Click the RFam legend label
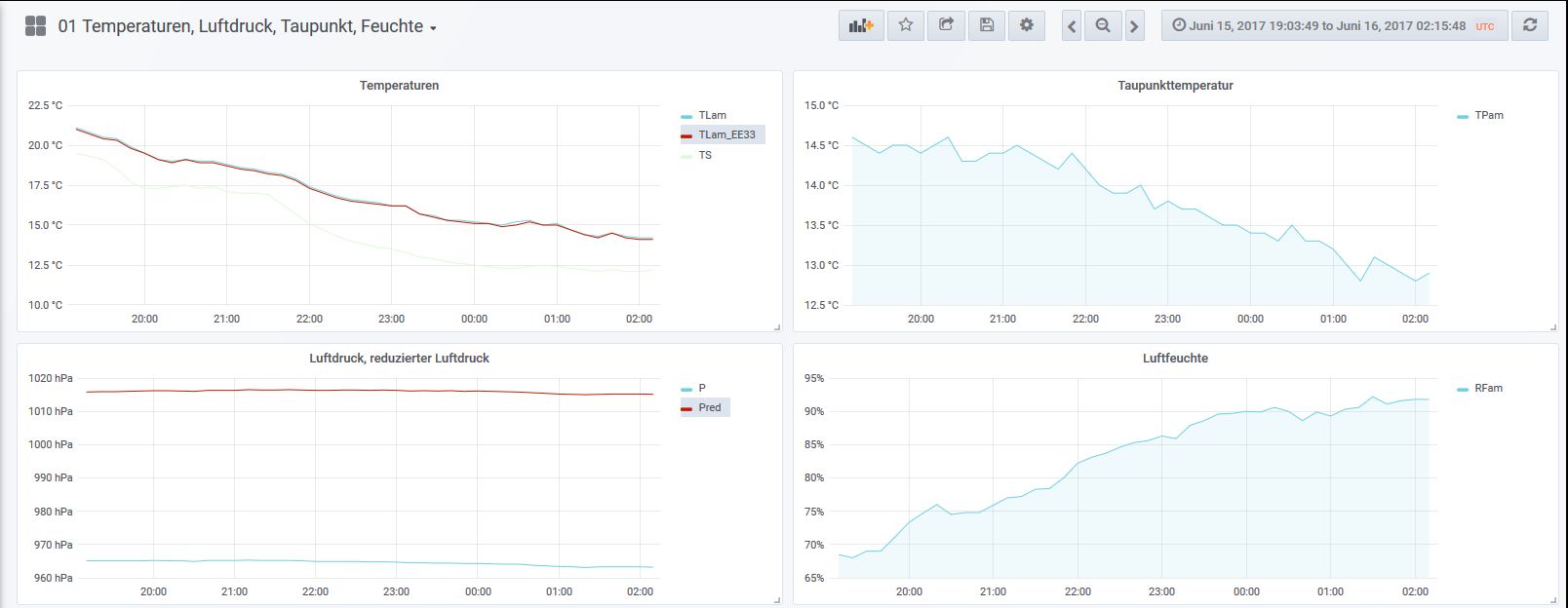Viewport: 1568px width, 608px height. [1488, 388]
